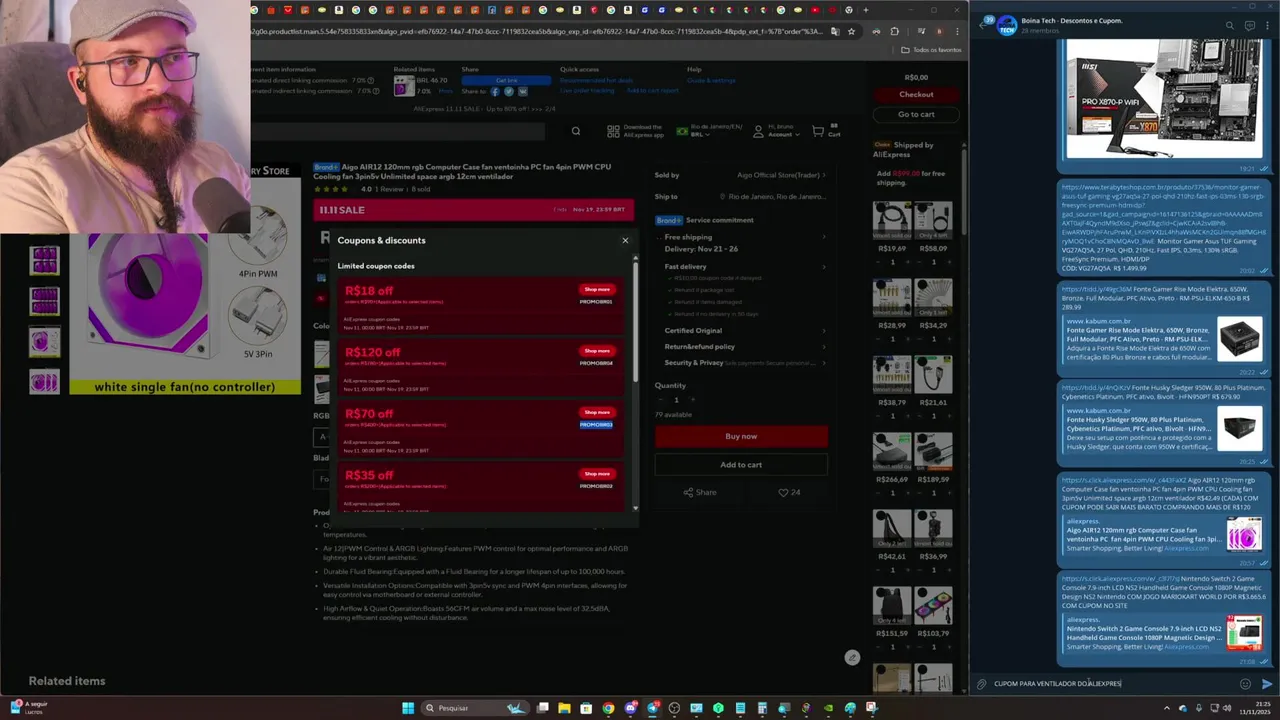Open the Live order tracking link
This screenshot has width=1280, height=720.
[587, 90]
